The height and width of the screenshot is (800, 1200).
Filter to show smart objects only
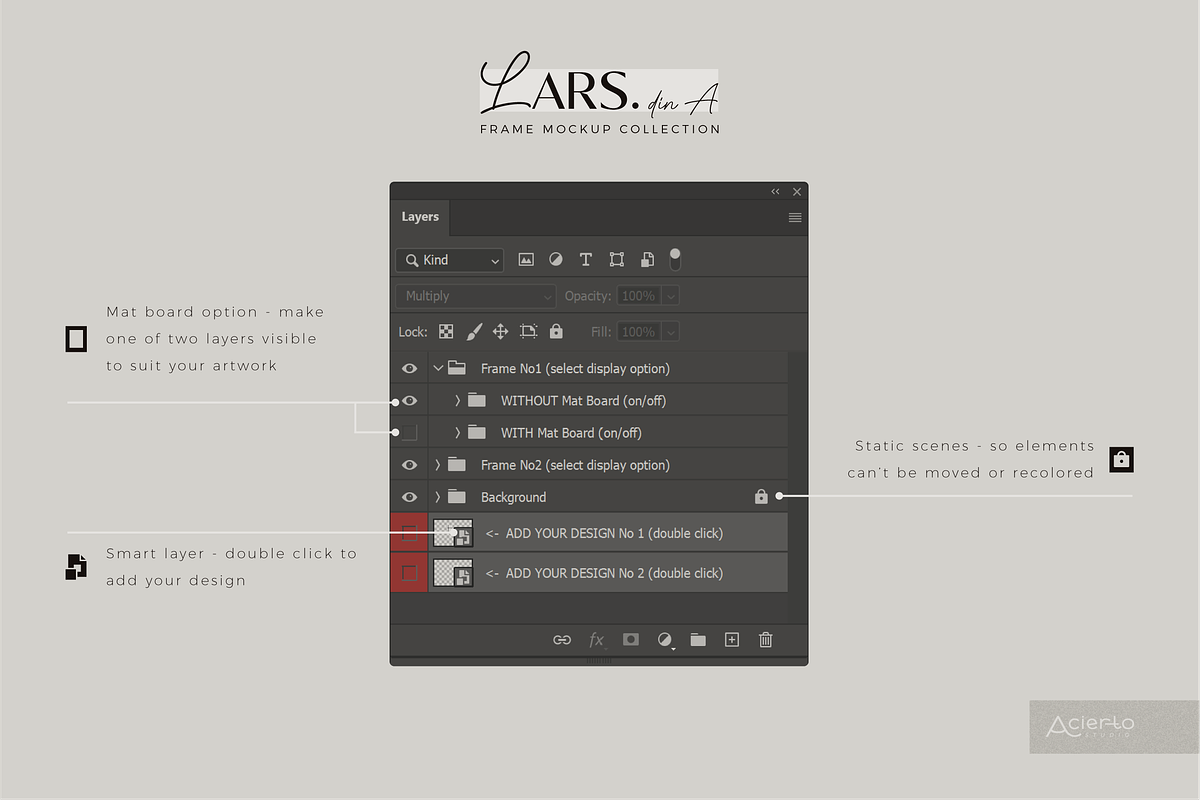tap(647, 259)
